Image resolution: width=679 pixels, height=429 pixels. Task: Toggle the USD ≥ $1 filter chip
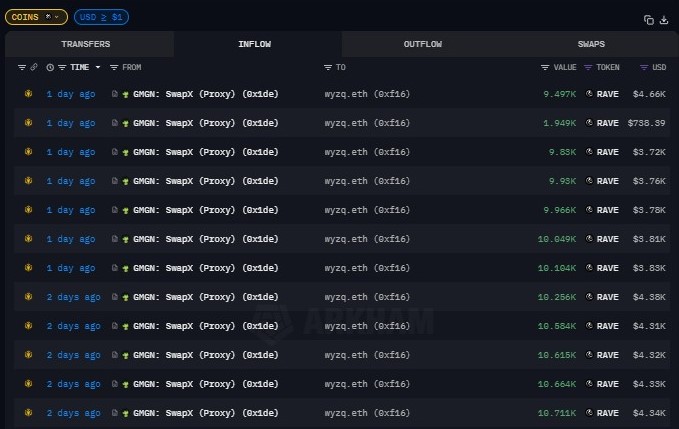[x=100, y=17]
